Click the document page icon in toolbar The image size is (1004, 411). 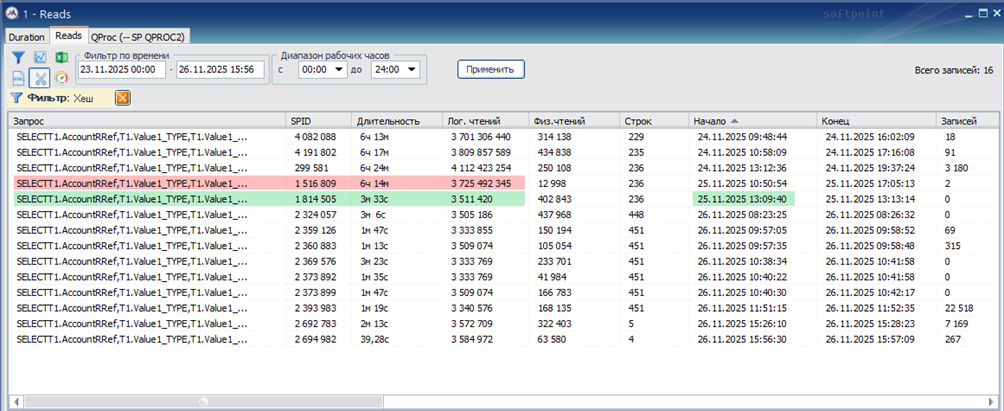coord(18,78)
